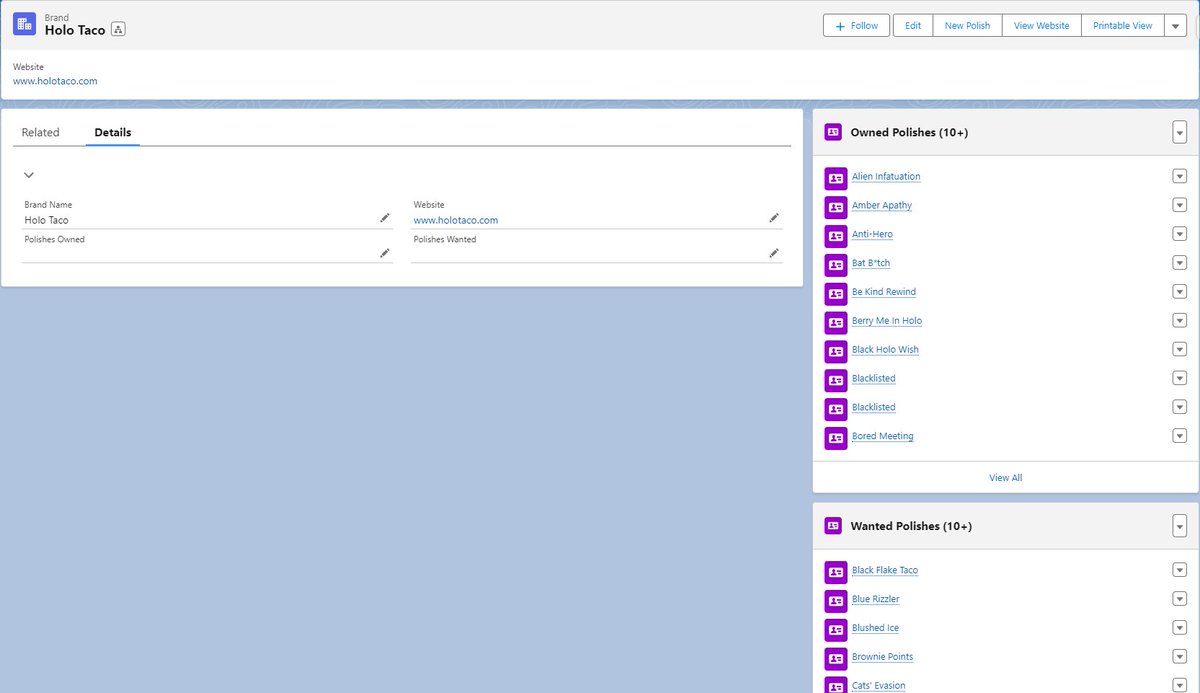Open the Owned Polishes panel actions dropdown
The image size is (1200, 693).
[1180, 132]
